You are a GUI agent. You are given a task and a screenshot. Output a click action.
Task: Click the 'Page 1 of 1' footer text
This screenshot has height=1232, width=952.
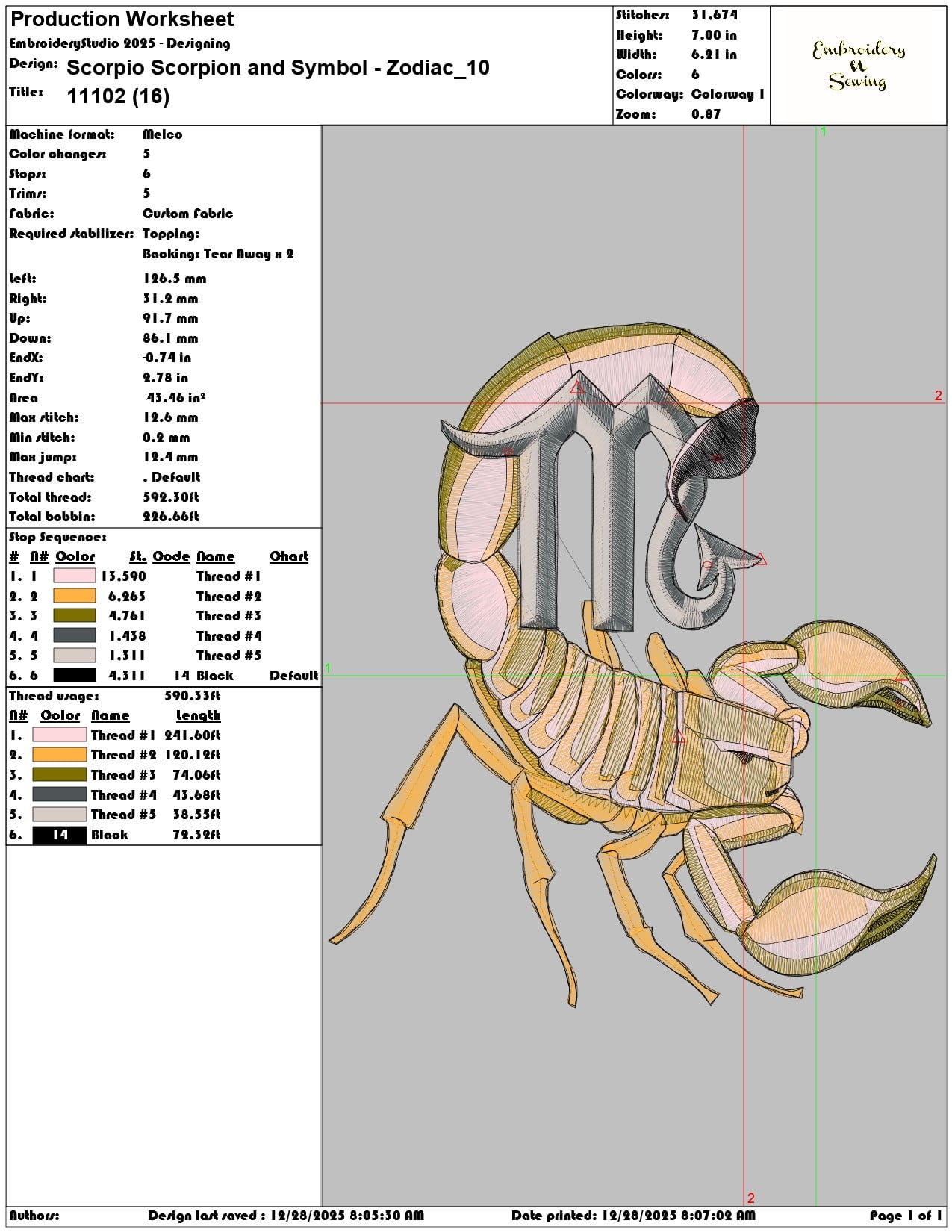pos(906,1216)
